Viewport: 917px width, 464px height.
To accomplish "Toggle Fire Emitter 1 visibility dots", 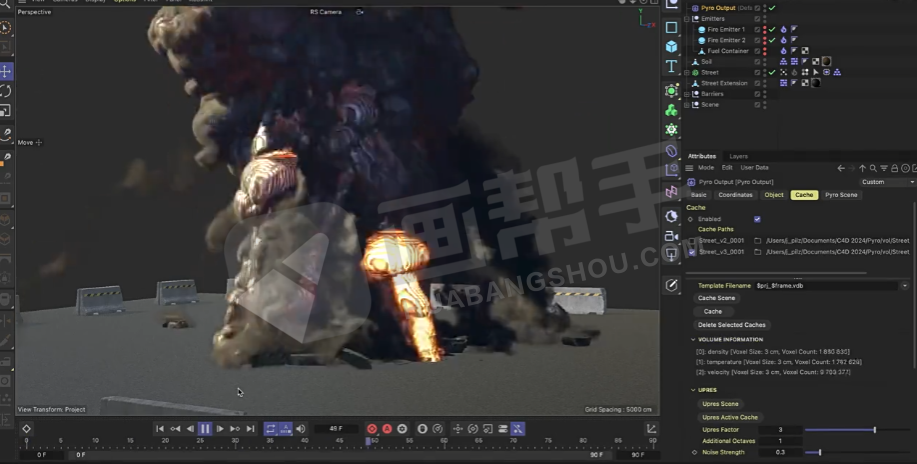I will click(x=764, y=29).
